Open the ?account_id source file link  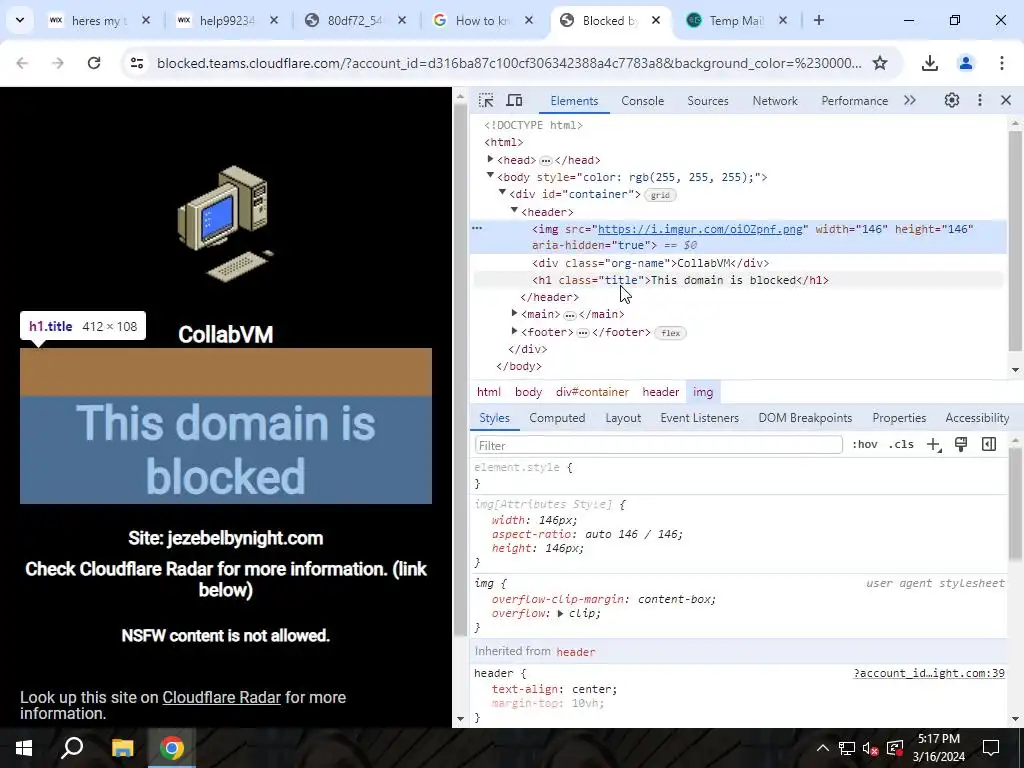pos(929,673)
